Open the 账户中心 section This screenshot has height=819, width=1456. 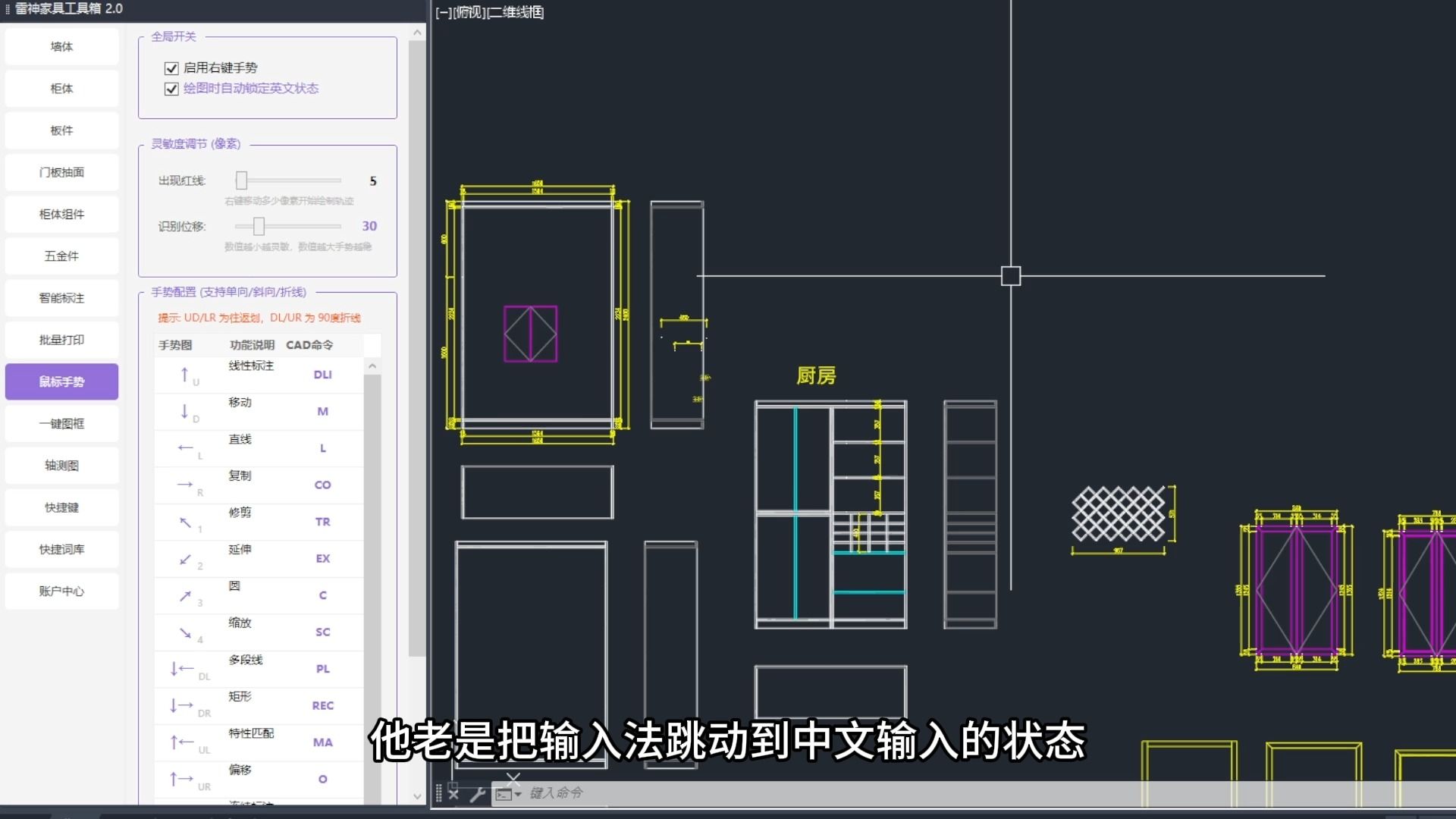[61, 591]
